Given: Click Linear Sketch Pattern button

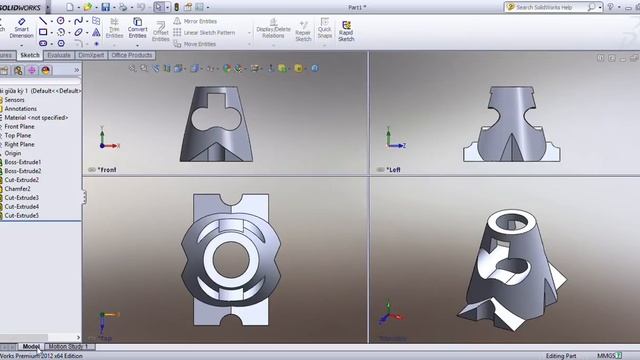Looking at the screenshot, I should point(204,32).
